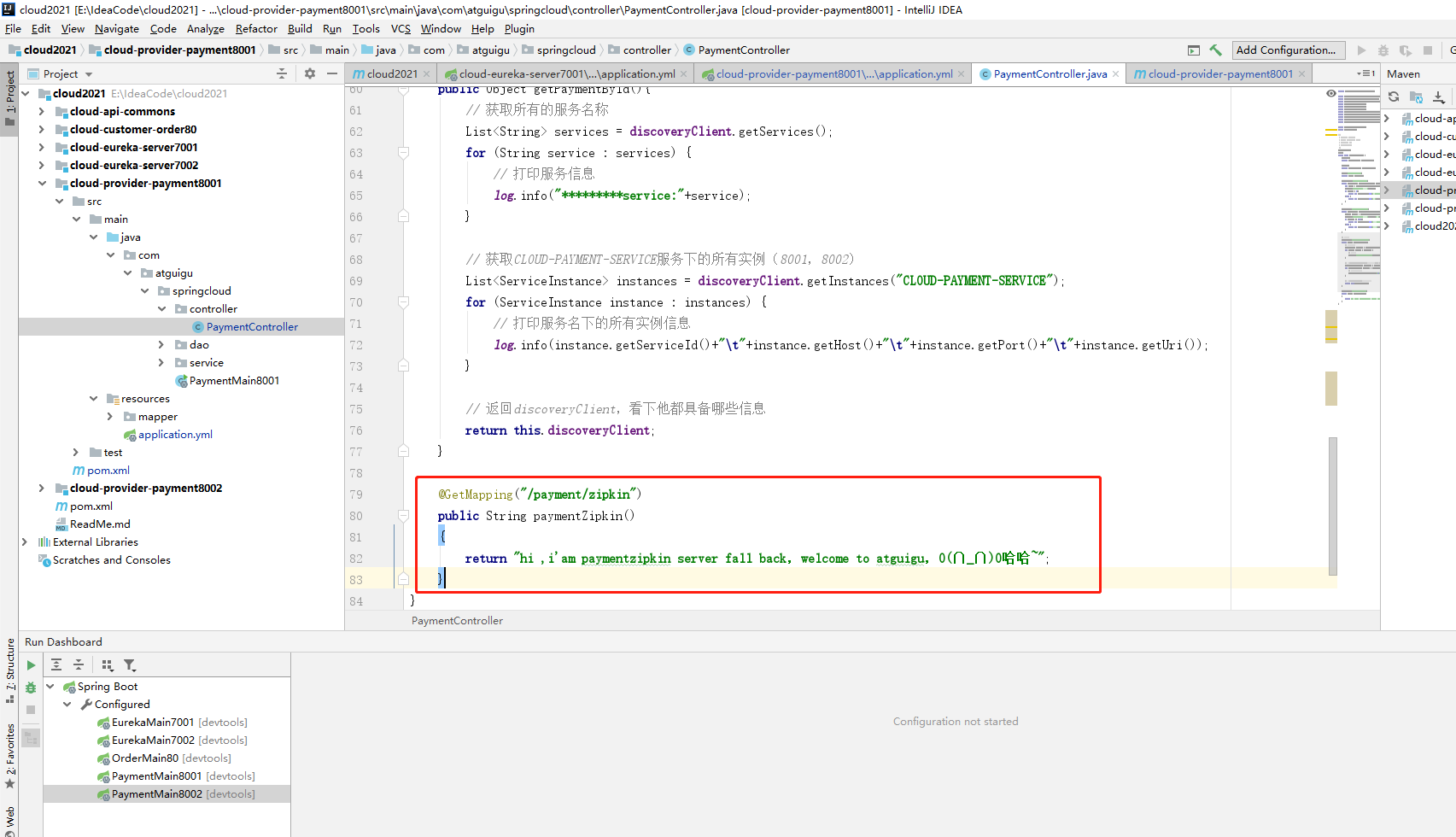Viewport: 1456px width, 837px height.
Task: Open the 7: Structure tool window
Action: point(10,670)
